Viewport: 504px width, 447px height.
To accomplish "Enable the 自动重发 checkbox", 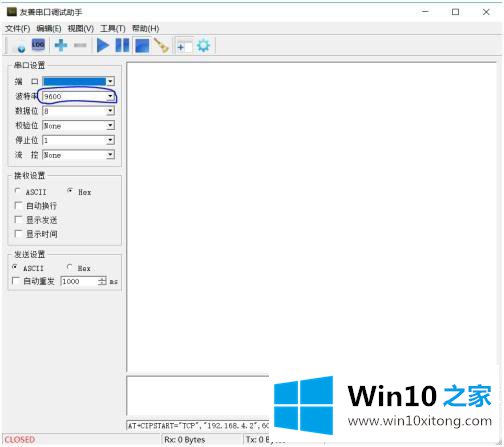I will pyautogui.click(x=33, y=281).
